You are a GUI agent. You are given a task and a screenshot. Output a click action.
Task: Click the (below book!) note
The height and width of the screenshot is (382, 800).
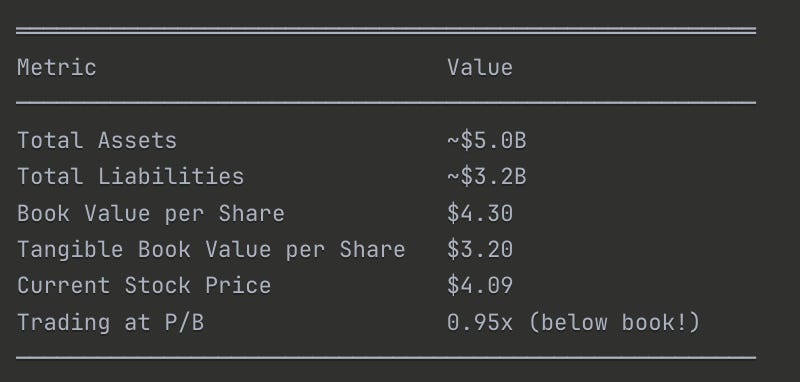pos(615,323)
